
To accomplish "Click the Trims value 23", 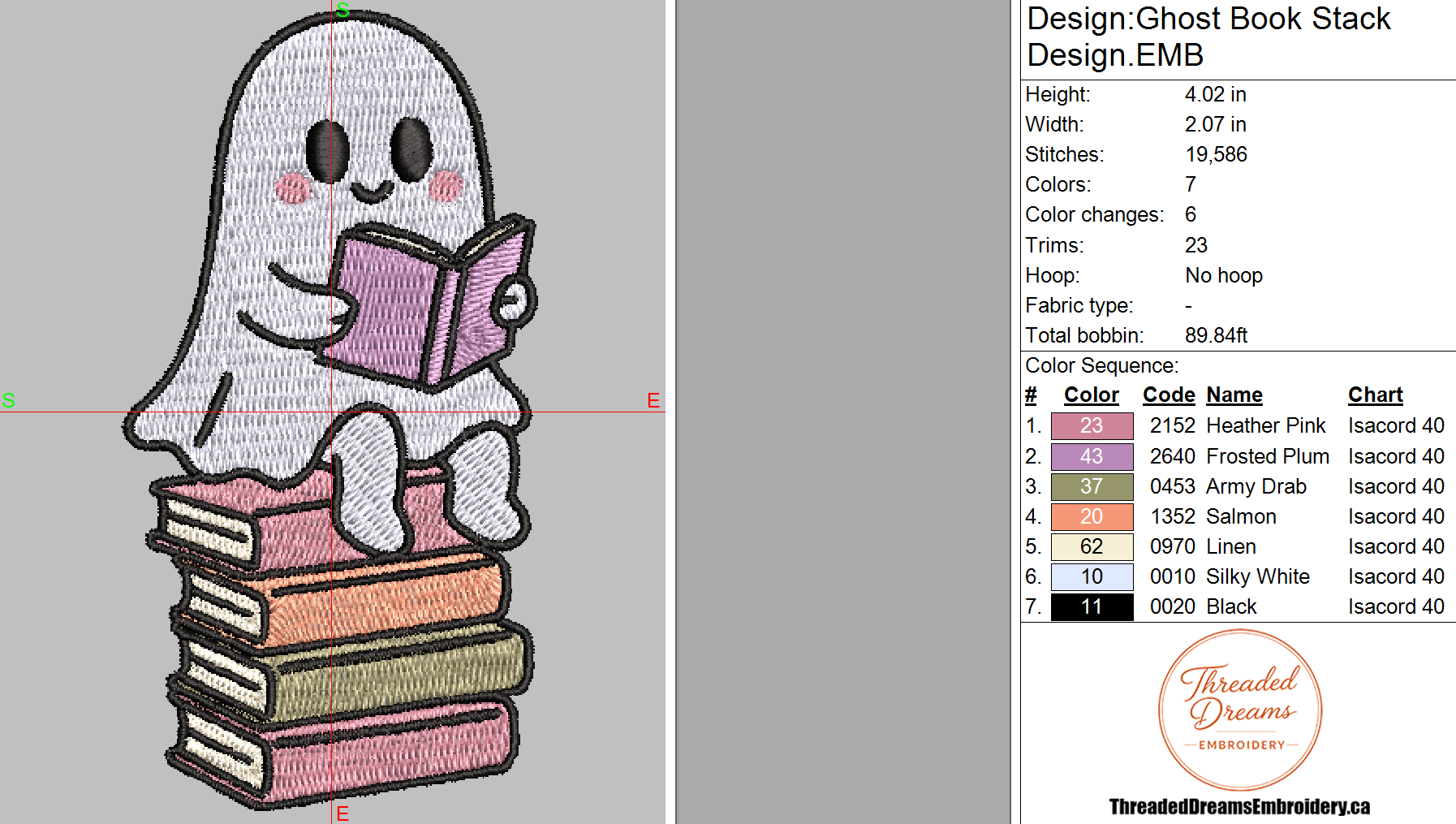I will (1196, 245).
